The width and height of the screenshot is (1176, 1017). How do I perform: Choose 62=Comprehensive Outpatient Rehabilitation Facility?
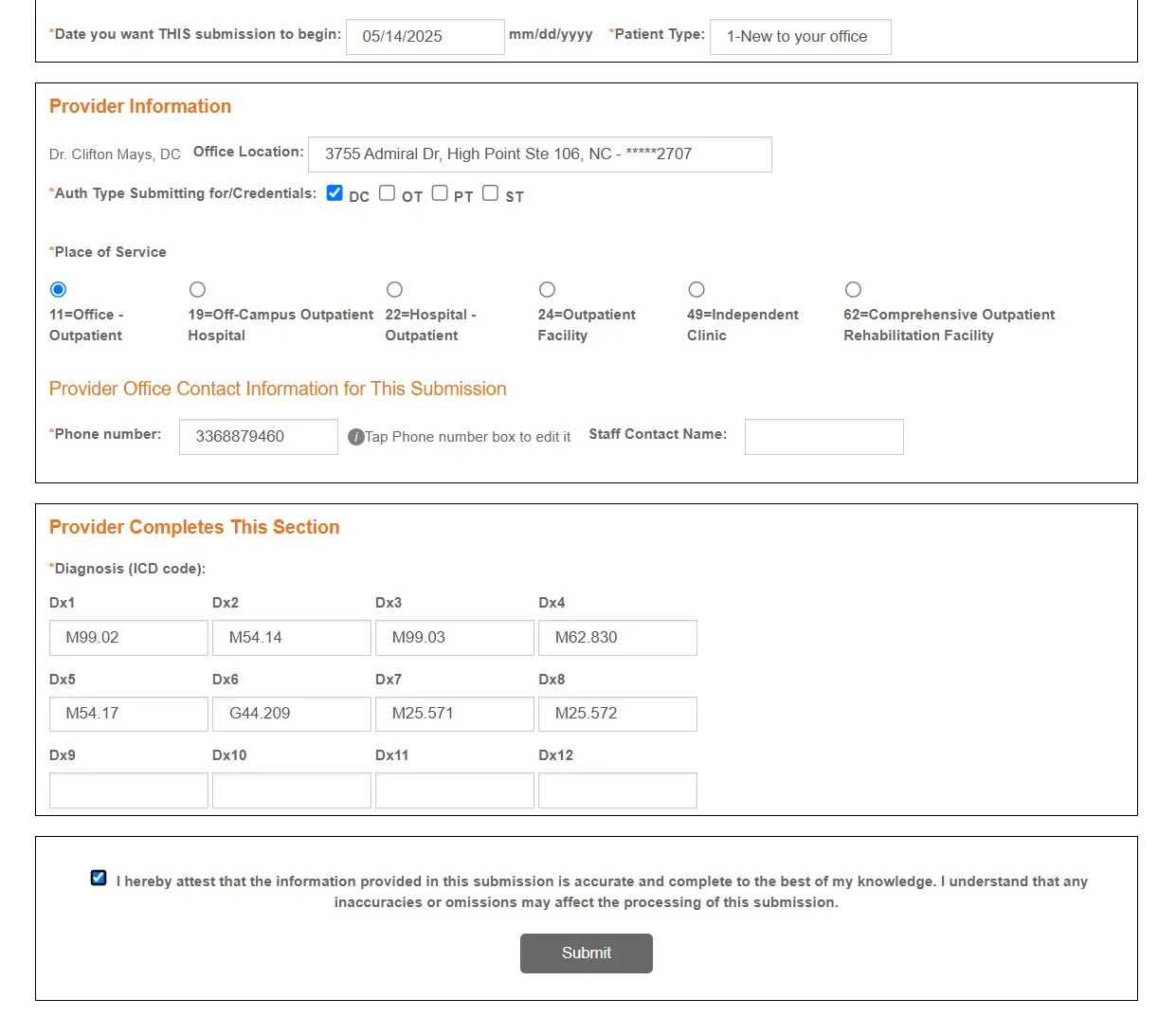coord(853,289)
